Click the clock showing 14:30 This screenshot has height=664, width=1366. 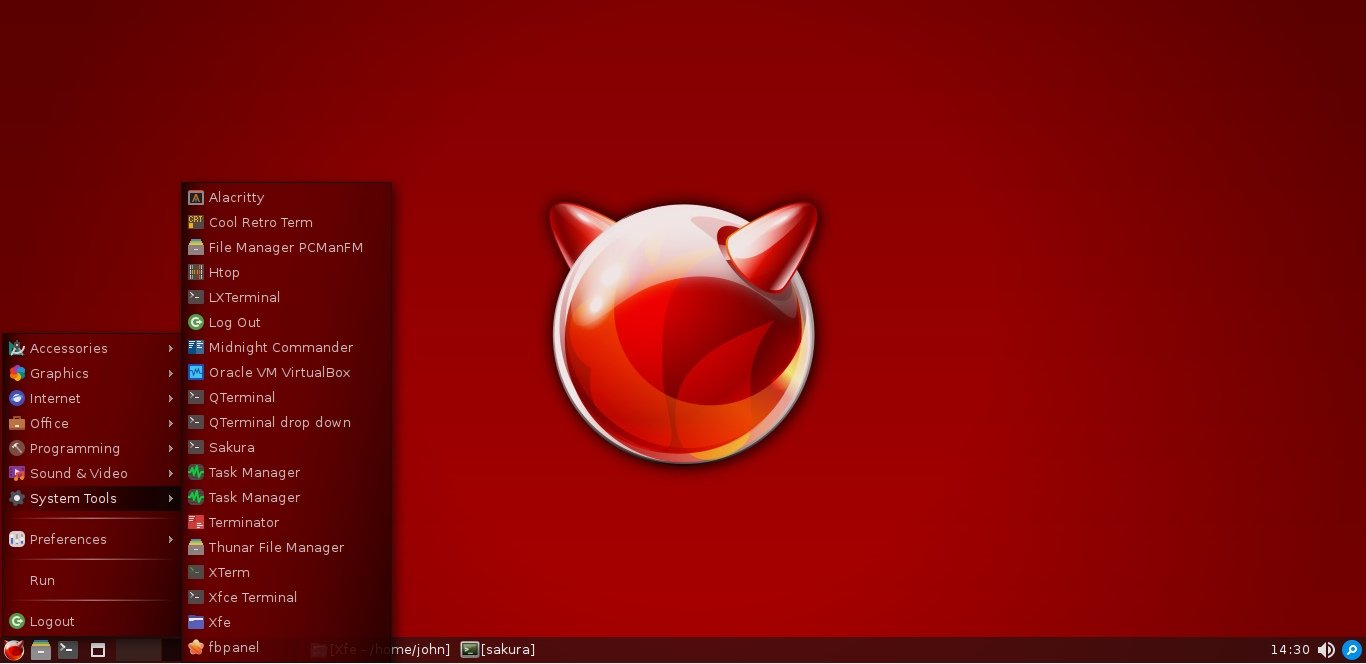tap(1289, 650)
